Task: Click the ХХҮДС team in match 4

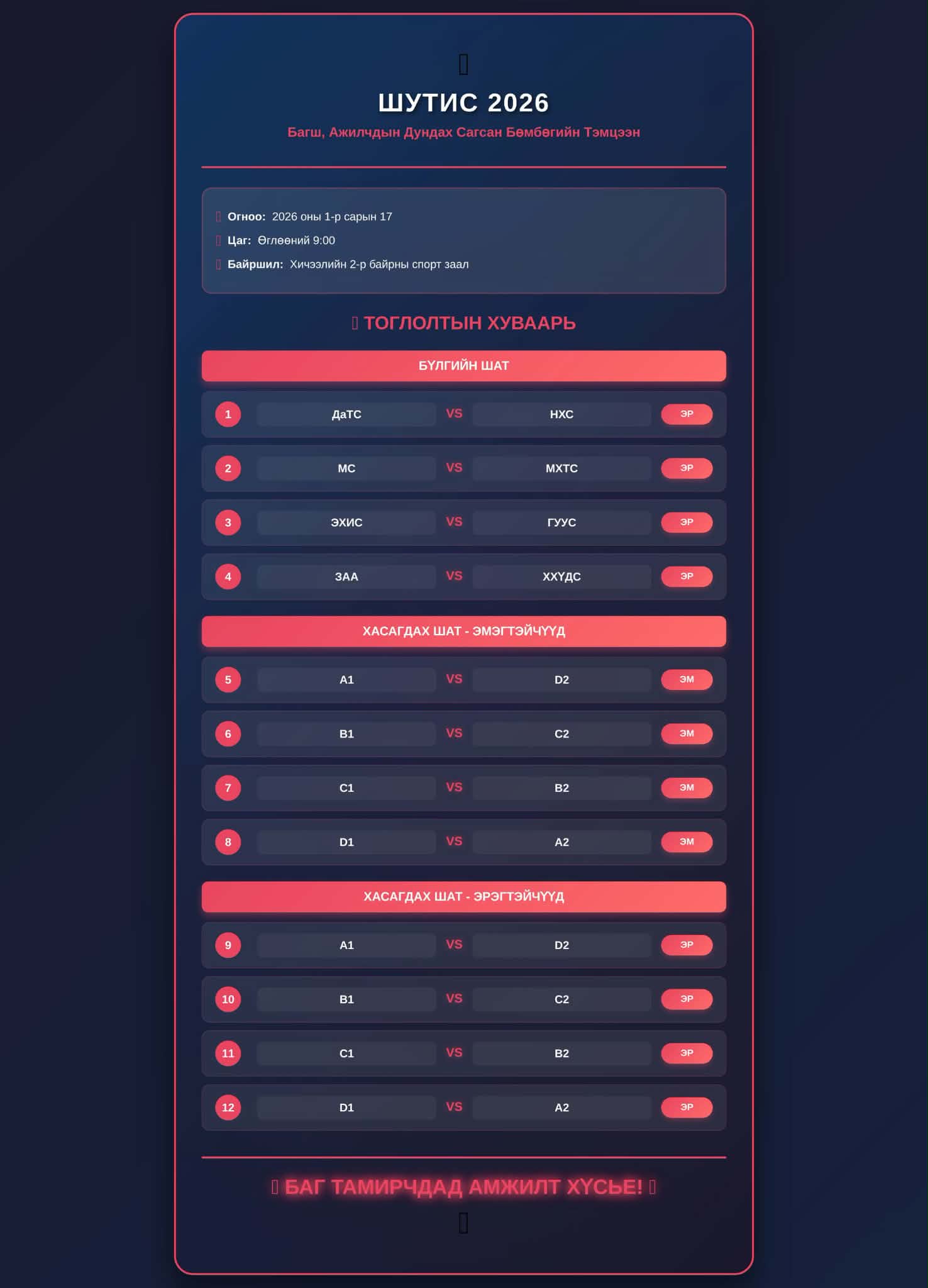Action: click(561, 577)
